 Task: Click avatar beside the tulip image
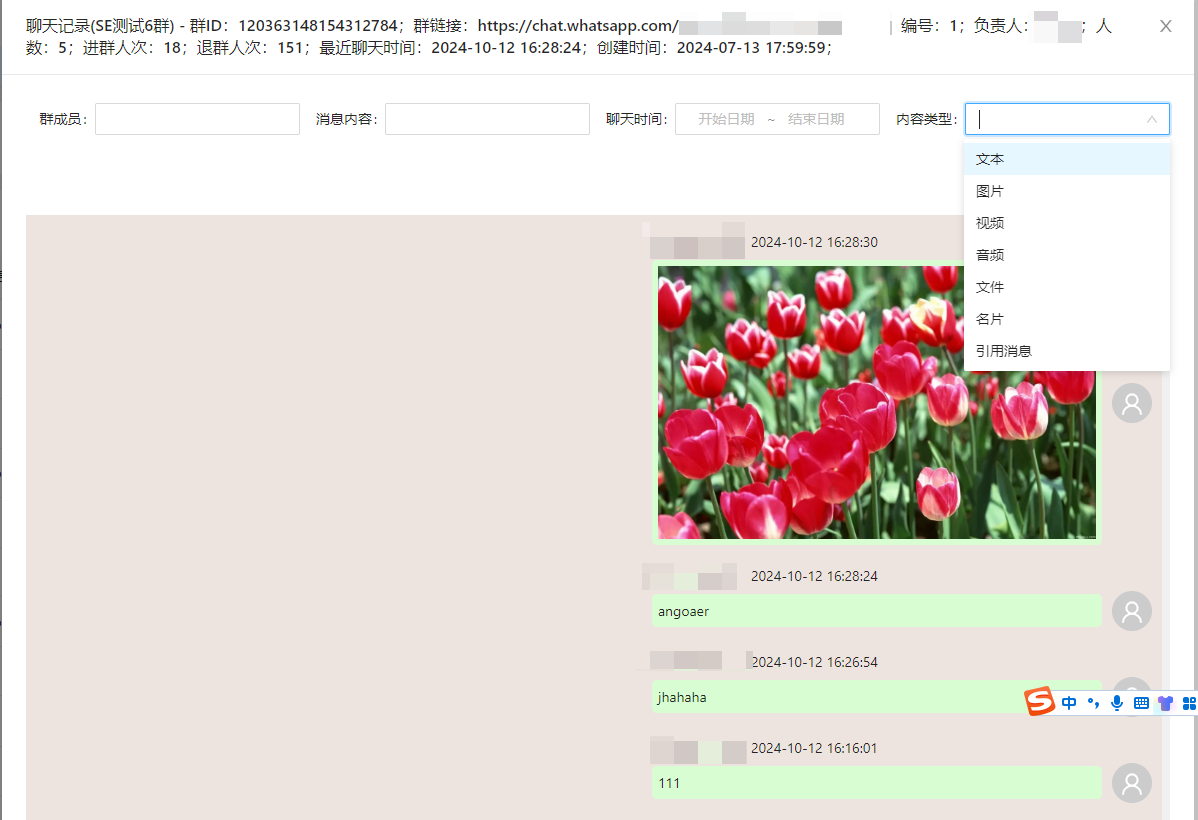coord(1132,404)
